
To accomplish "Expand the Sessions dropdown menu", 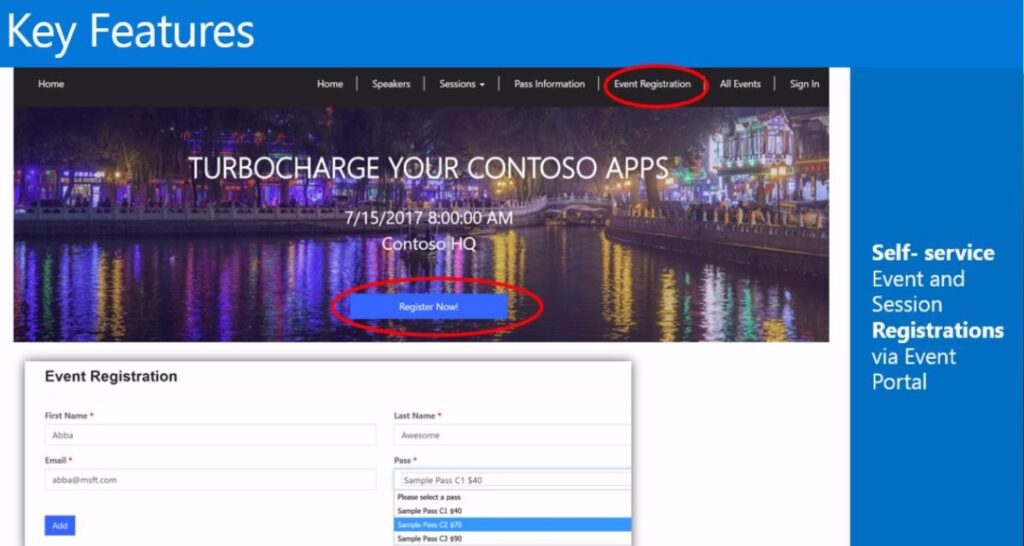I will pos(461,84).
